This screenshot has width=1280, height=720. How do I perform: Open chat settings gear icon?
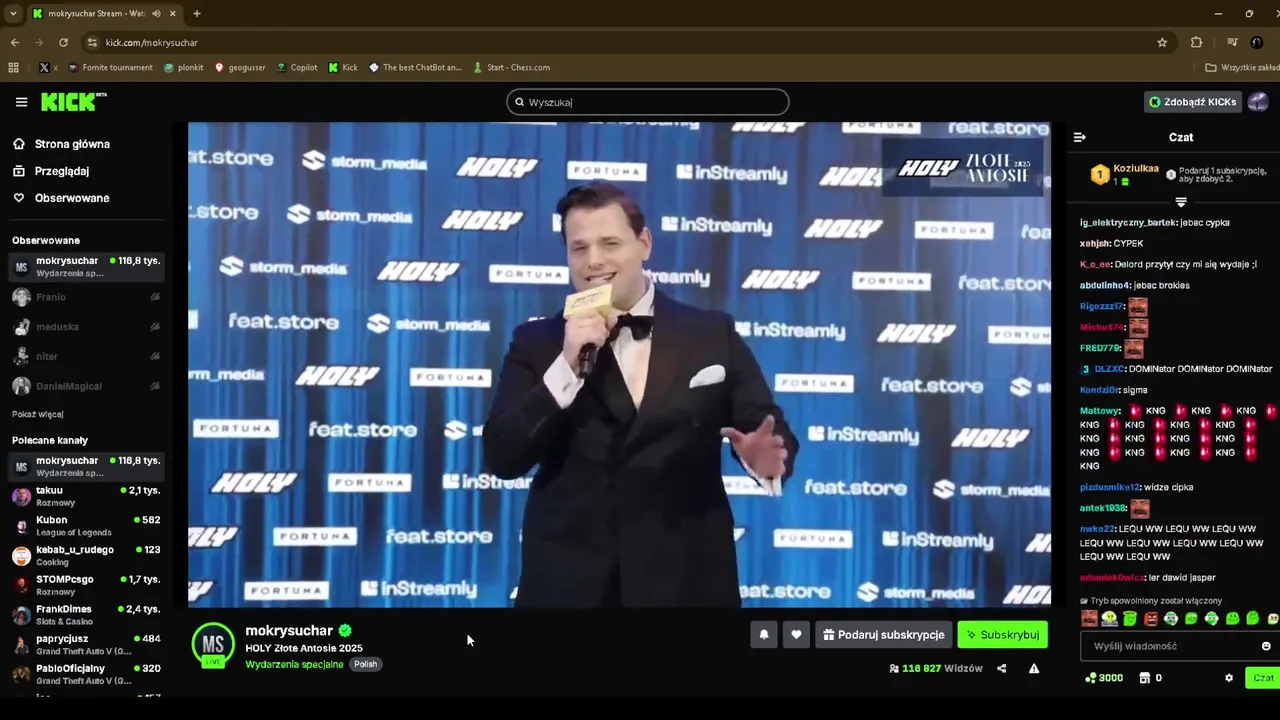pos(1229,678)
